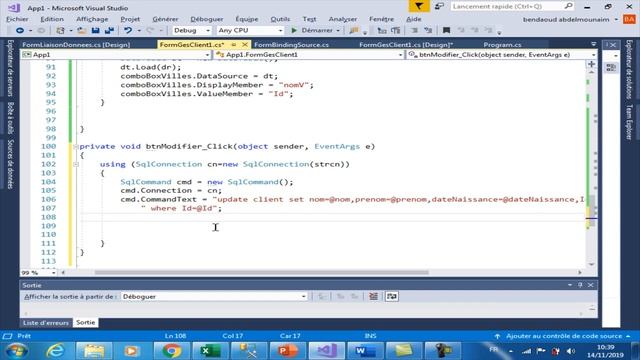Image resolution: width=640 pixels, height=360 pixels.
Task: Click the Ln 108 status bar entry
Action: pos(176,336)
